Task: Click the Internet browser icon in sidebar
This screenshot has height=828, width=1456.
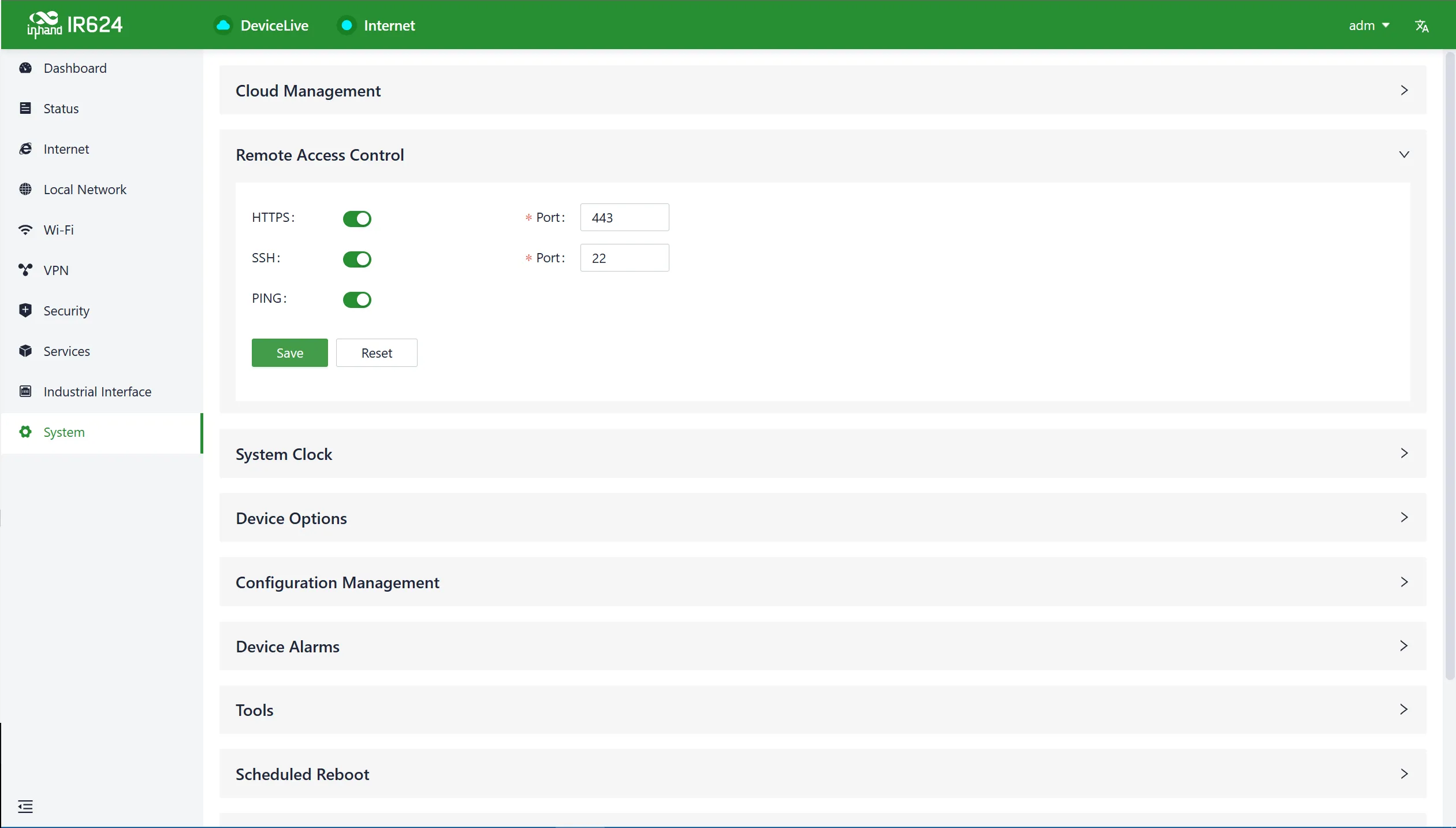Action: 25,149
